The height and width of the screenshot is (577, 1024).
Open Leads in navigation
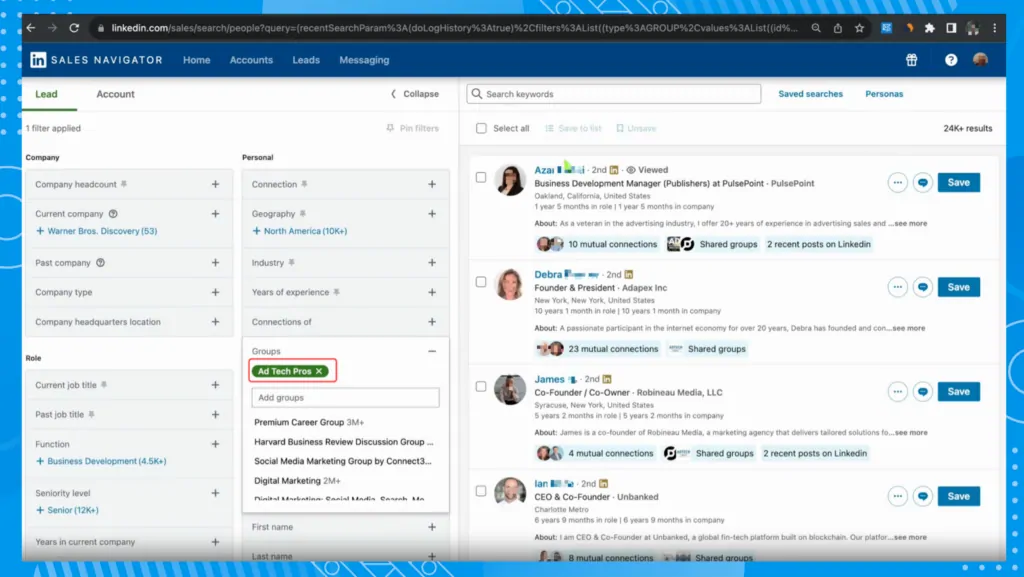click(x=306, y=60)
